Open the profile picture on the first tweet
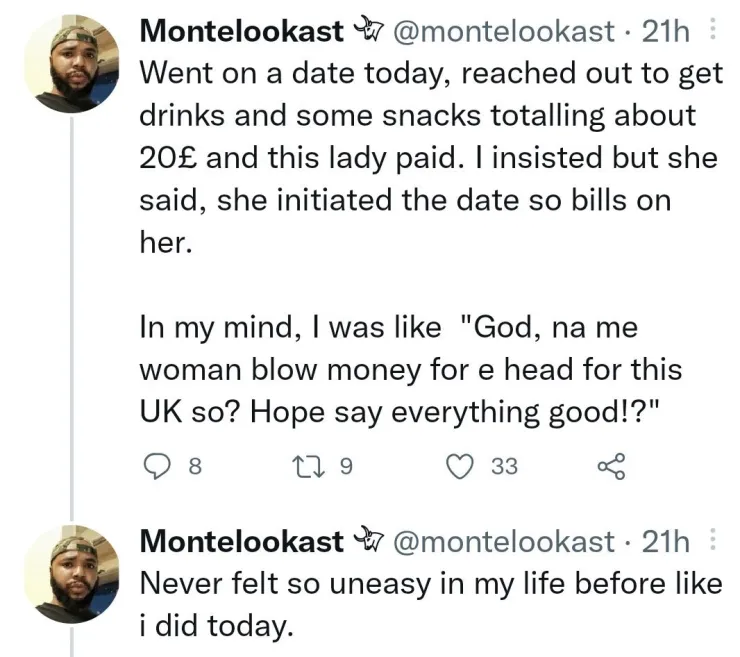The height and width of the screenshot is (657, 740). (65, 63)
